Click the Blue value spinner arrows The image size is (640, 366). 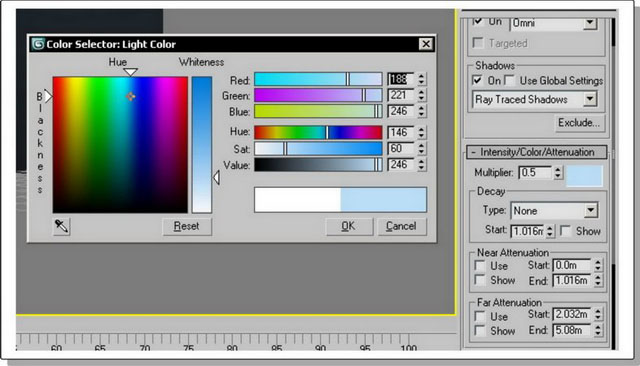[x=422, y=111]
